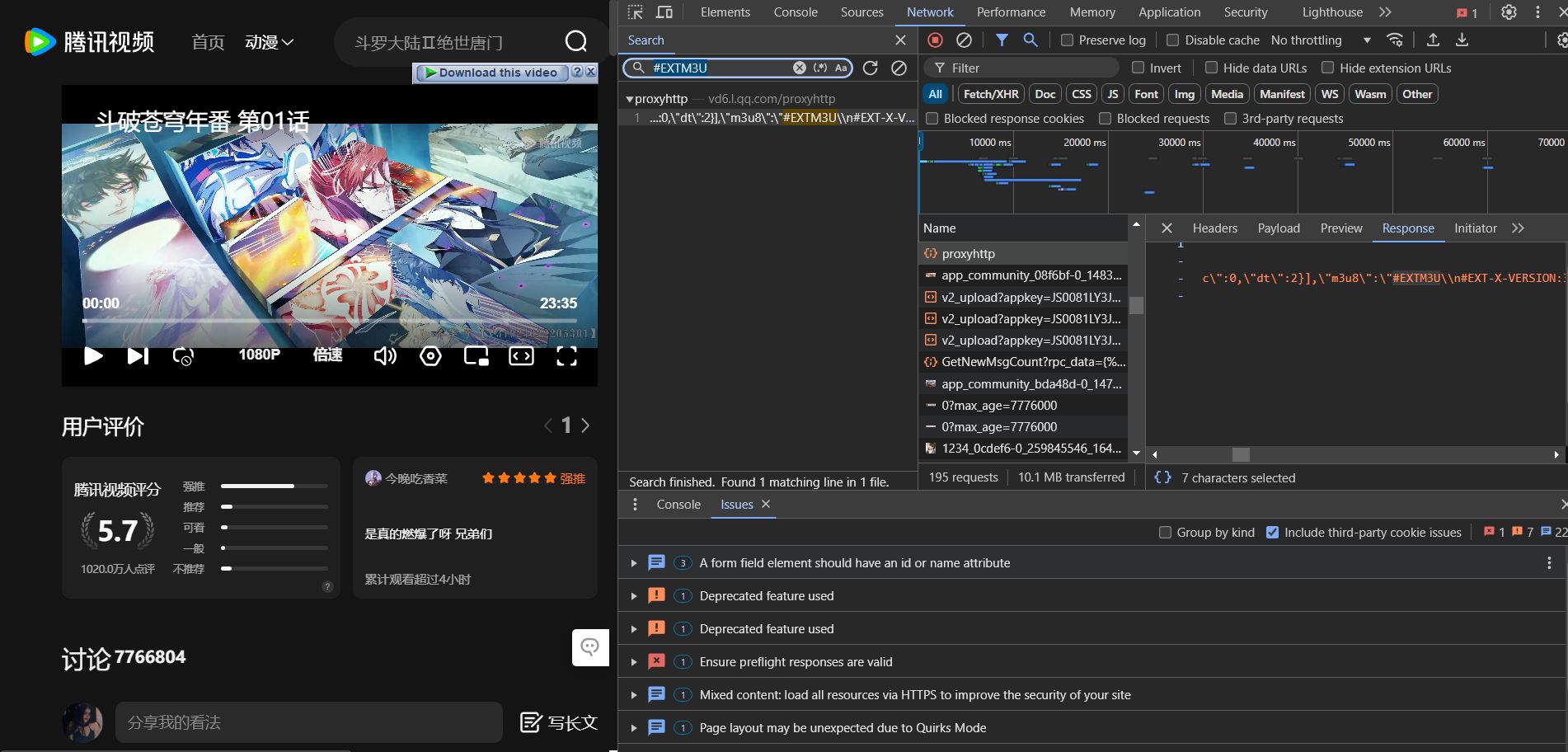Clear the #EXTM3U search text
The image size is (1568, 752).
800,68
